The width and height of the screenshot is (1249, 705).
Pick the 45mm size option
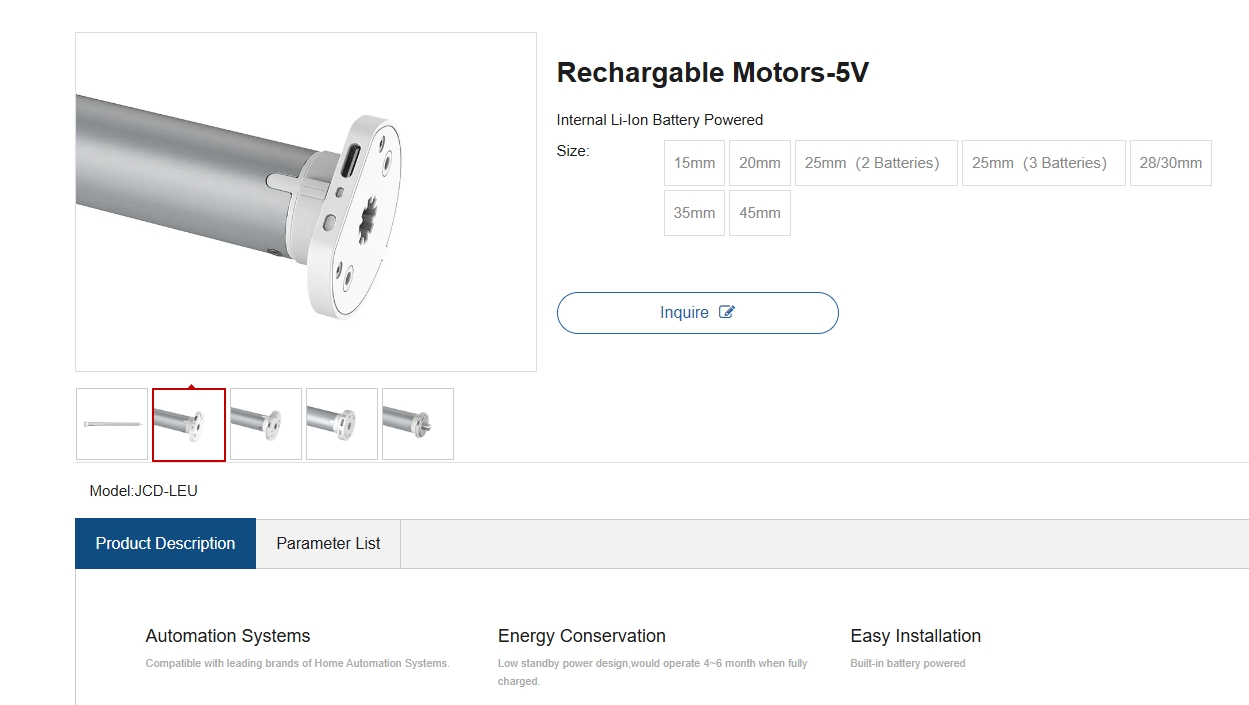(760, 213)
